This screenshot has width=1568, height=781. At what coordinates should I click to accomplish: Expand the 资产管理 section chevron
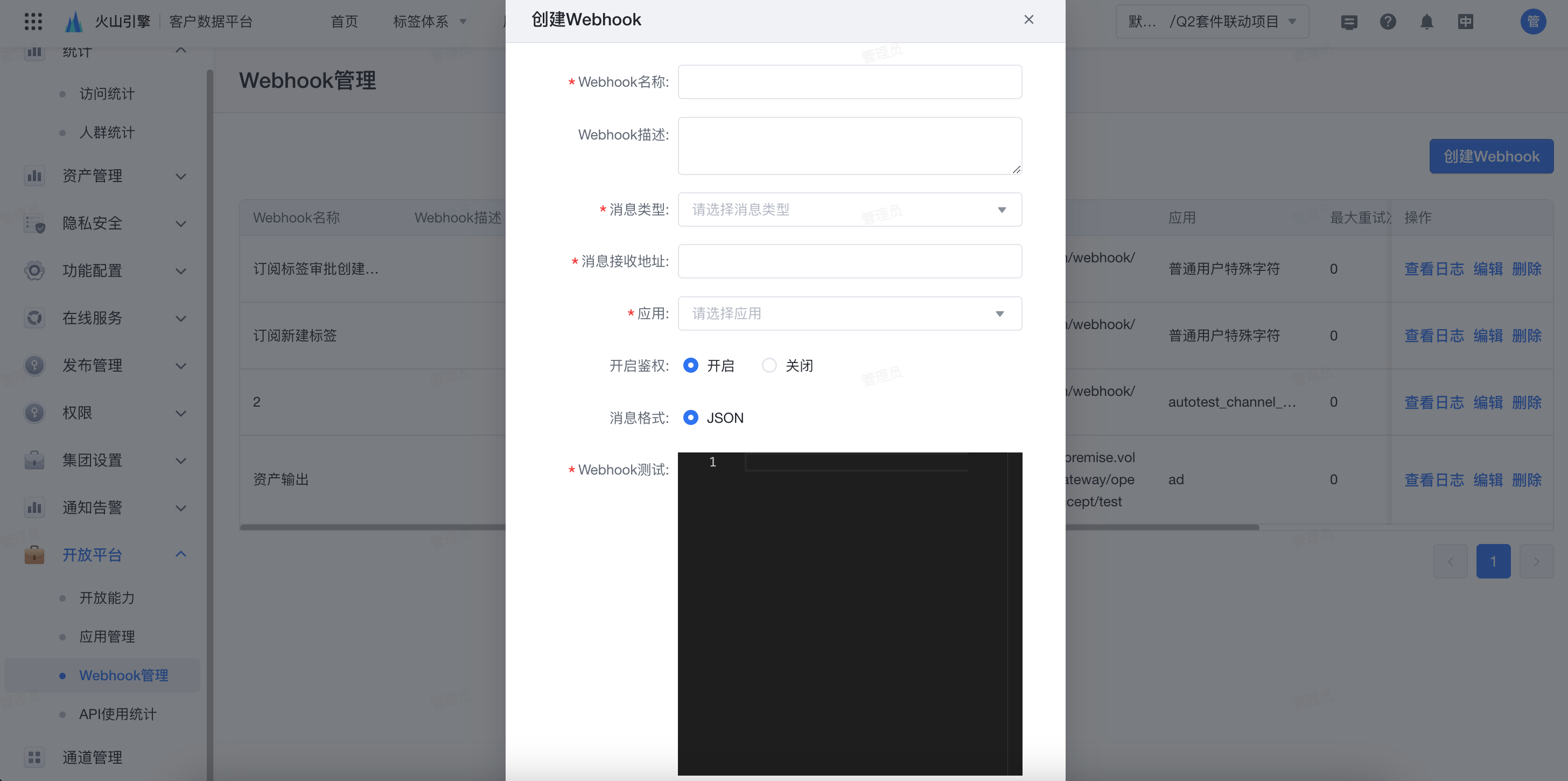pos(181,176)
